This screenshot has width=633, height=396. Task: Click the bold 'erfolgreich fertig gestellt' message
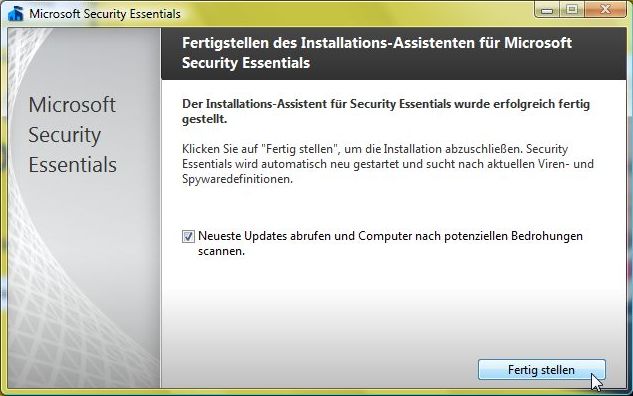tap(386, 111)
